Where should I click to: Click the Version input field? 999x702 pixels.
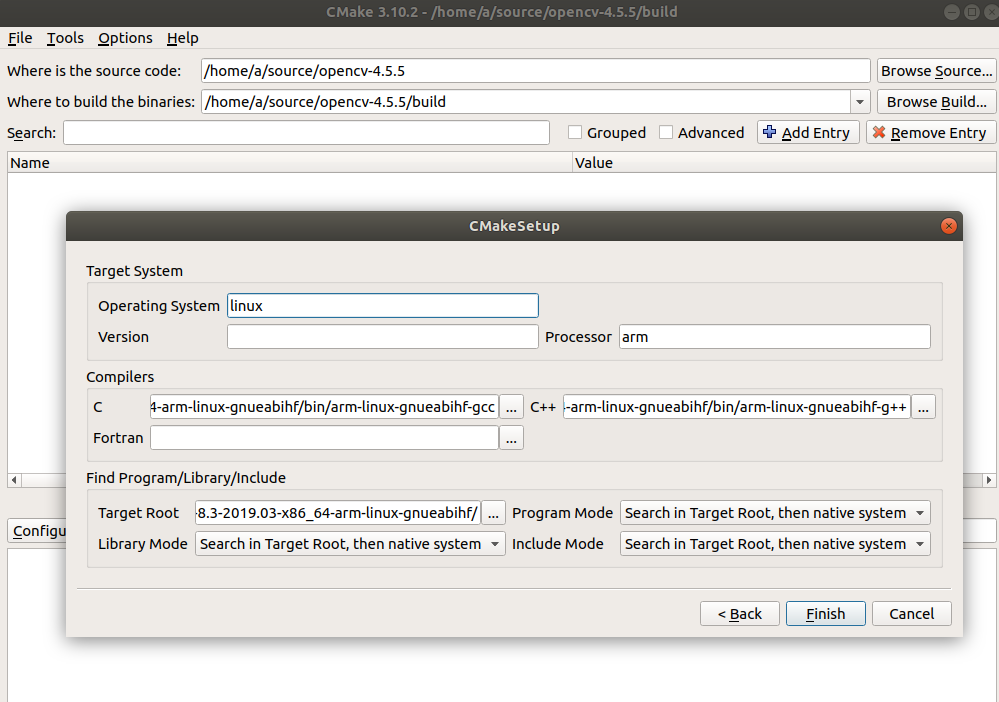(382, 337)
